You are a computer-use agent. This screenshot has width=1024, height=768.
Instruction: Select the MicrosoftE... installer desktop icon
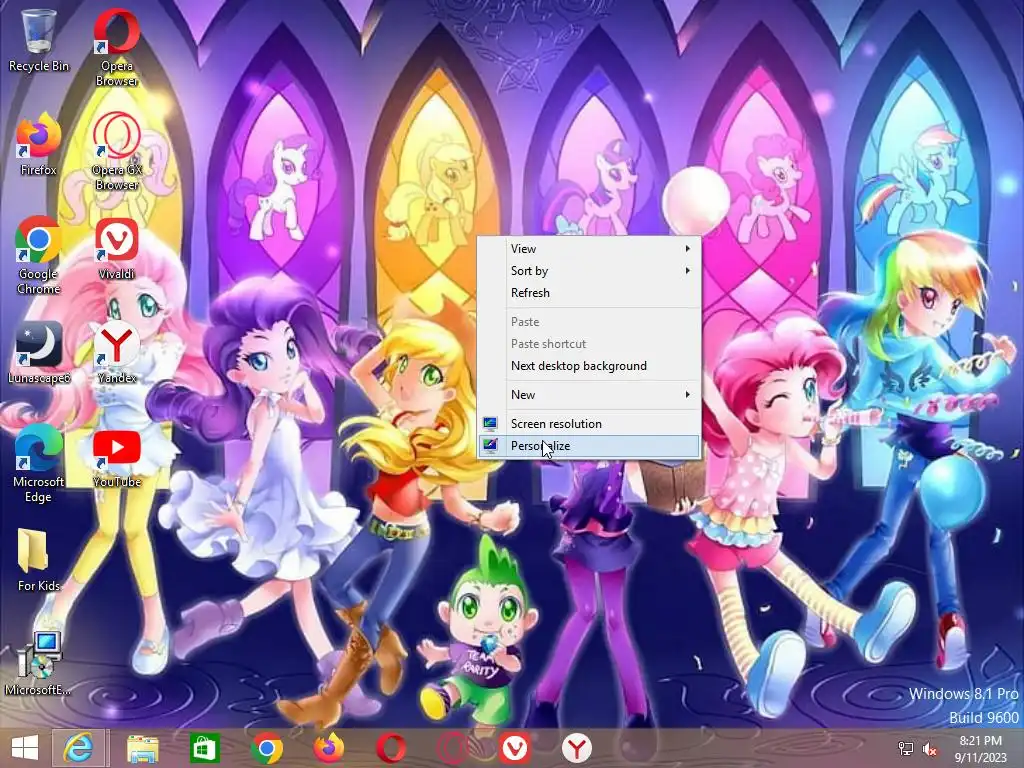click(38, 663)
